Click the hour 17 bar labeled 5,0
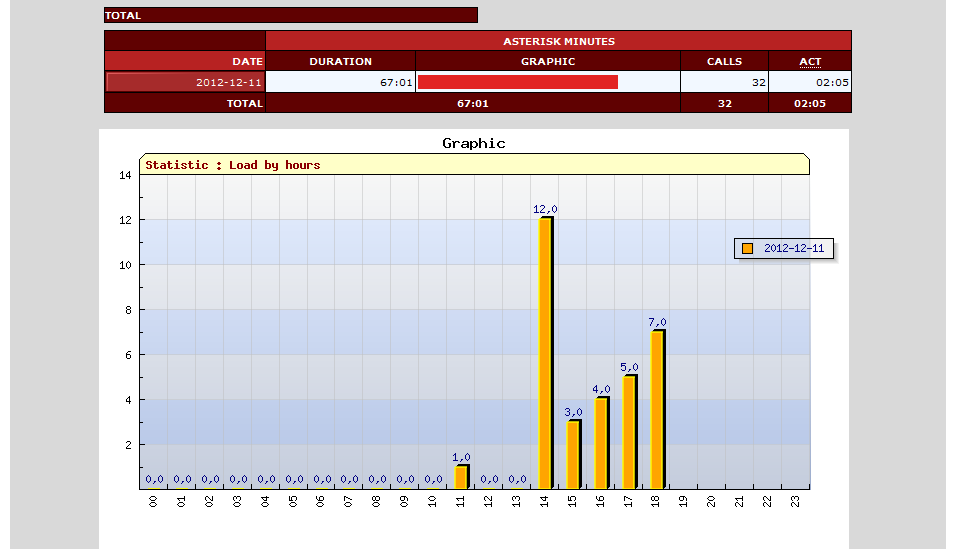The width and height of the screenshot is (965, 549). [x=630, y=432]
